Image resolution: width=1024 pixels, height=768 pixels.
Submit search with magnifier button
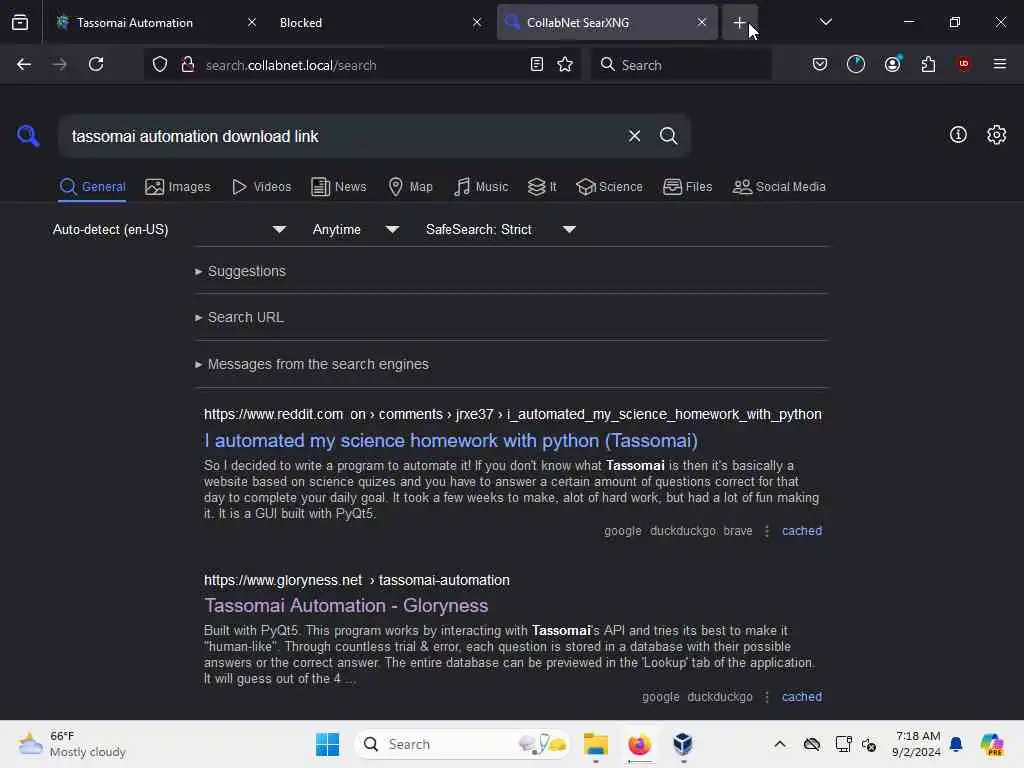(668, 136)
